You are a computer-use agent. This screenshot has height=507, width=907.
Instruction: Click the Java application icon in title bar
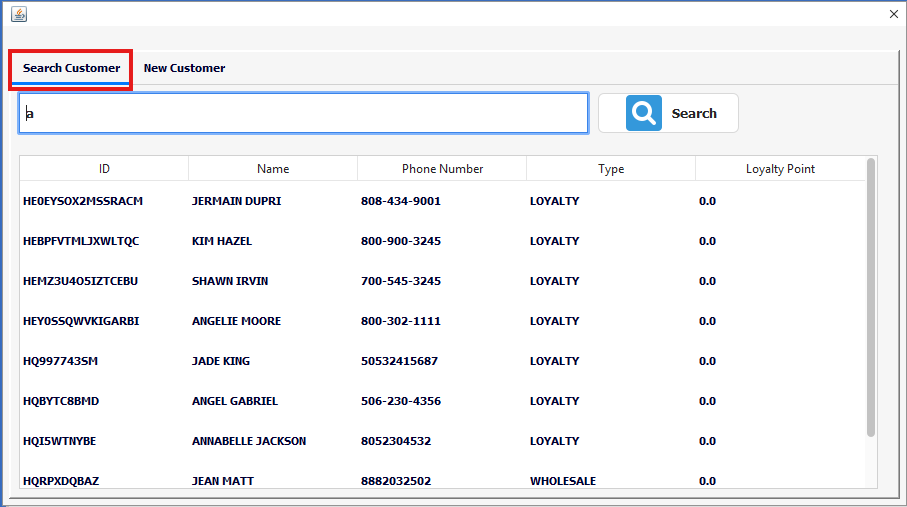(x=18, y=14)
